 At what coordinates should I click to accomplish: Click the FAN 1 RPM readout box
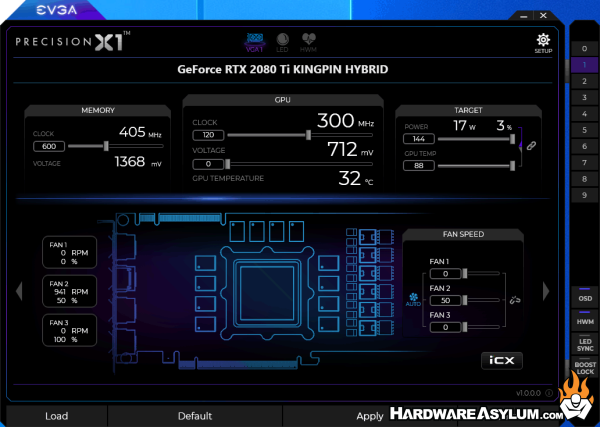(69, 253)
